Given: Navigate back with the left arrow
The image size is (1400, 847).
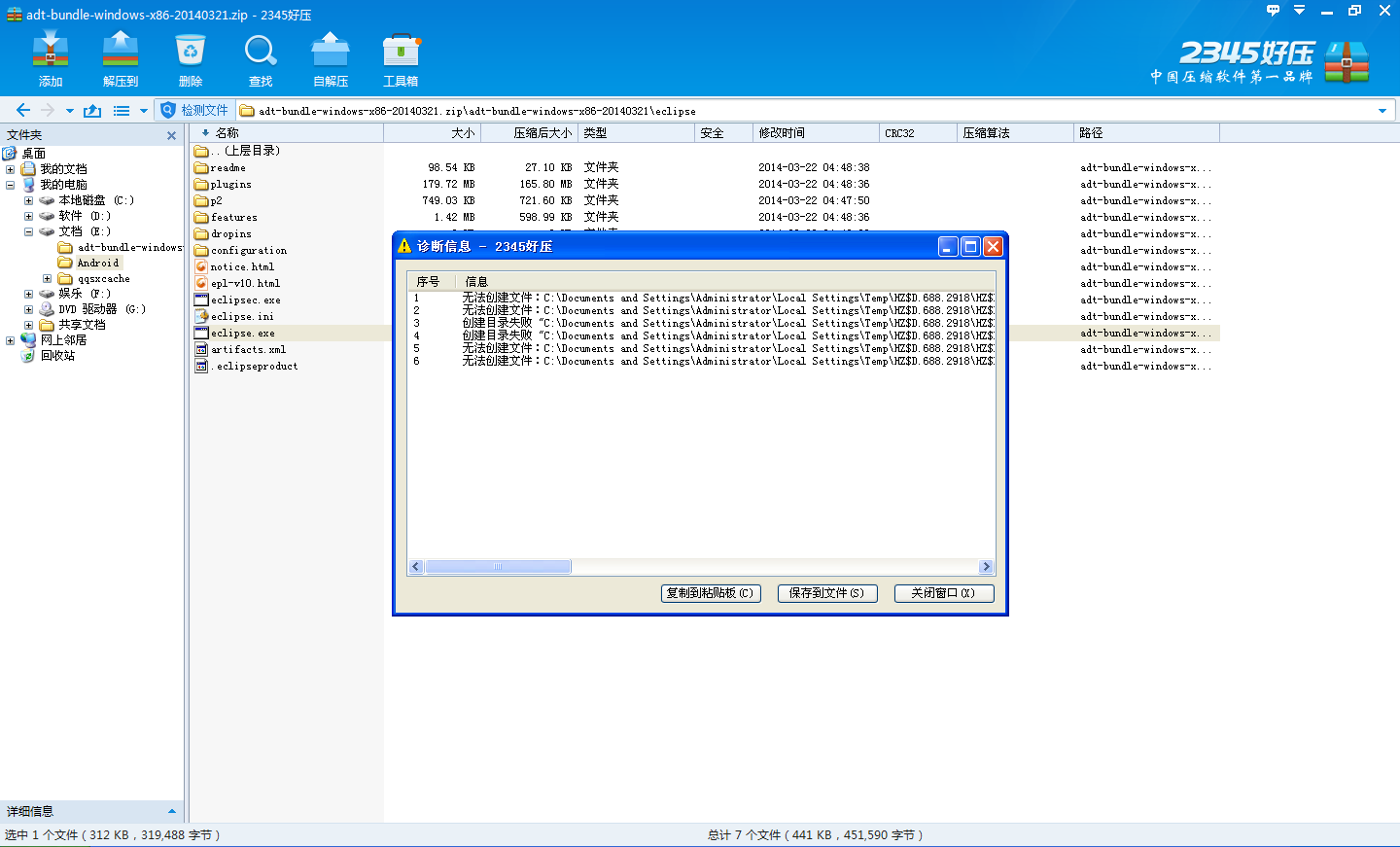Looking at the screenshot, I should [x=23, y=111].
